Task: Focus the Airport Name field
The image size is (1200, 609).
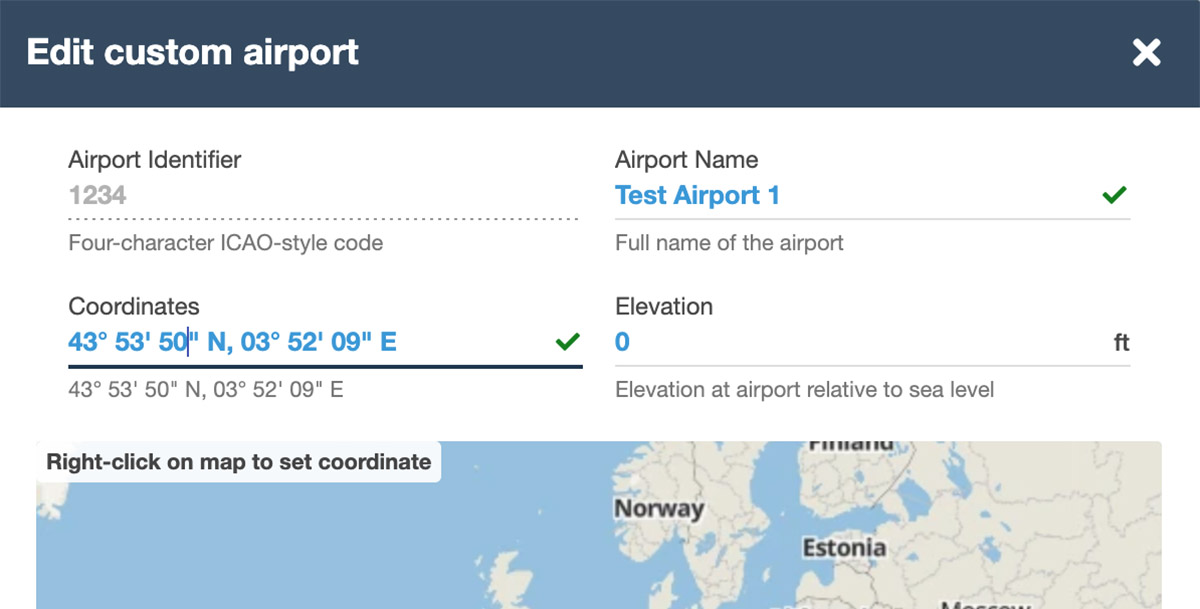Action: click(x=850, y=195)
